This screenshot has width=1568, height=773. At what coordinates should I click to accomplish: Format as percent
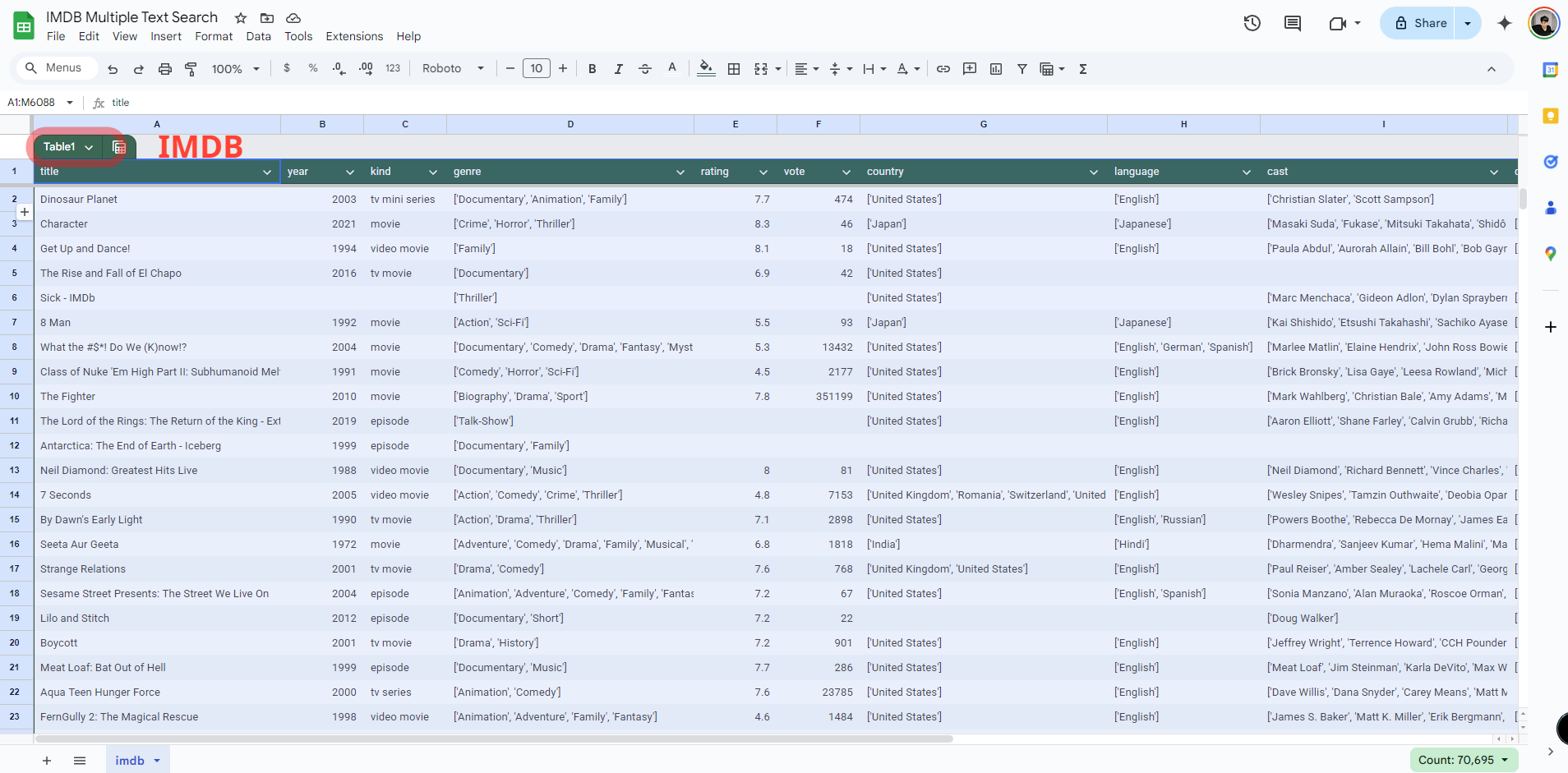(x=313, y=68)
